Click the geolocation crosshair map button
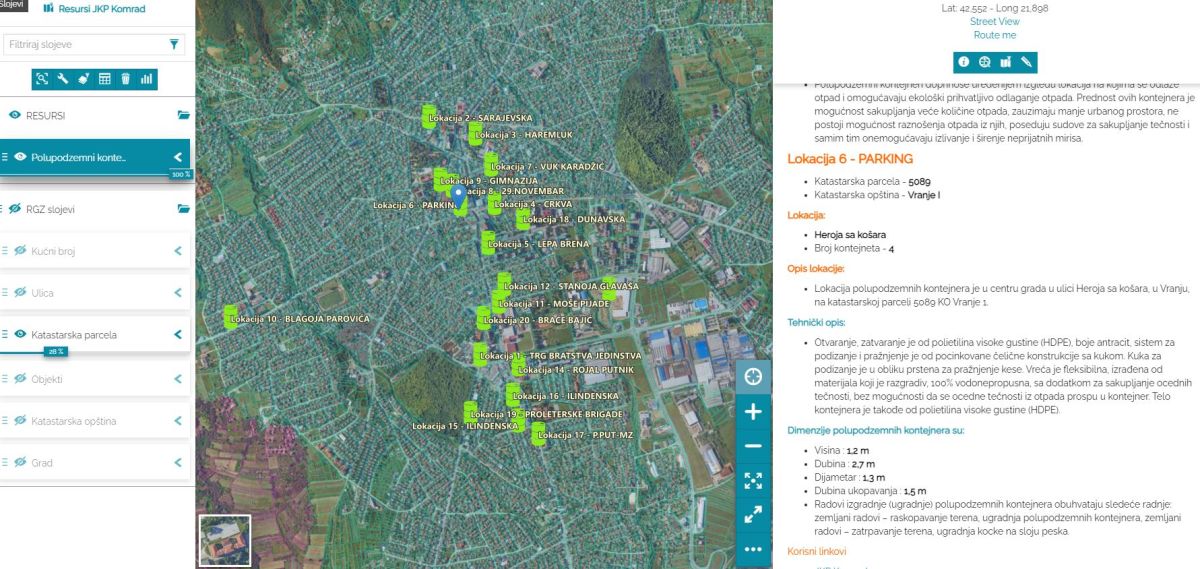1200x569 pixels. pyautogui.click(x=753, y=377)
